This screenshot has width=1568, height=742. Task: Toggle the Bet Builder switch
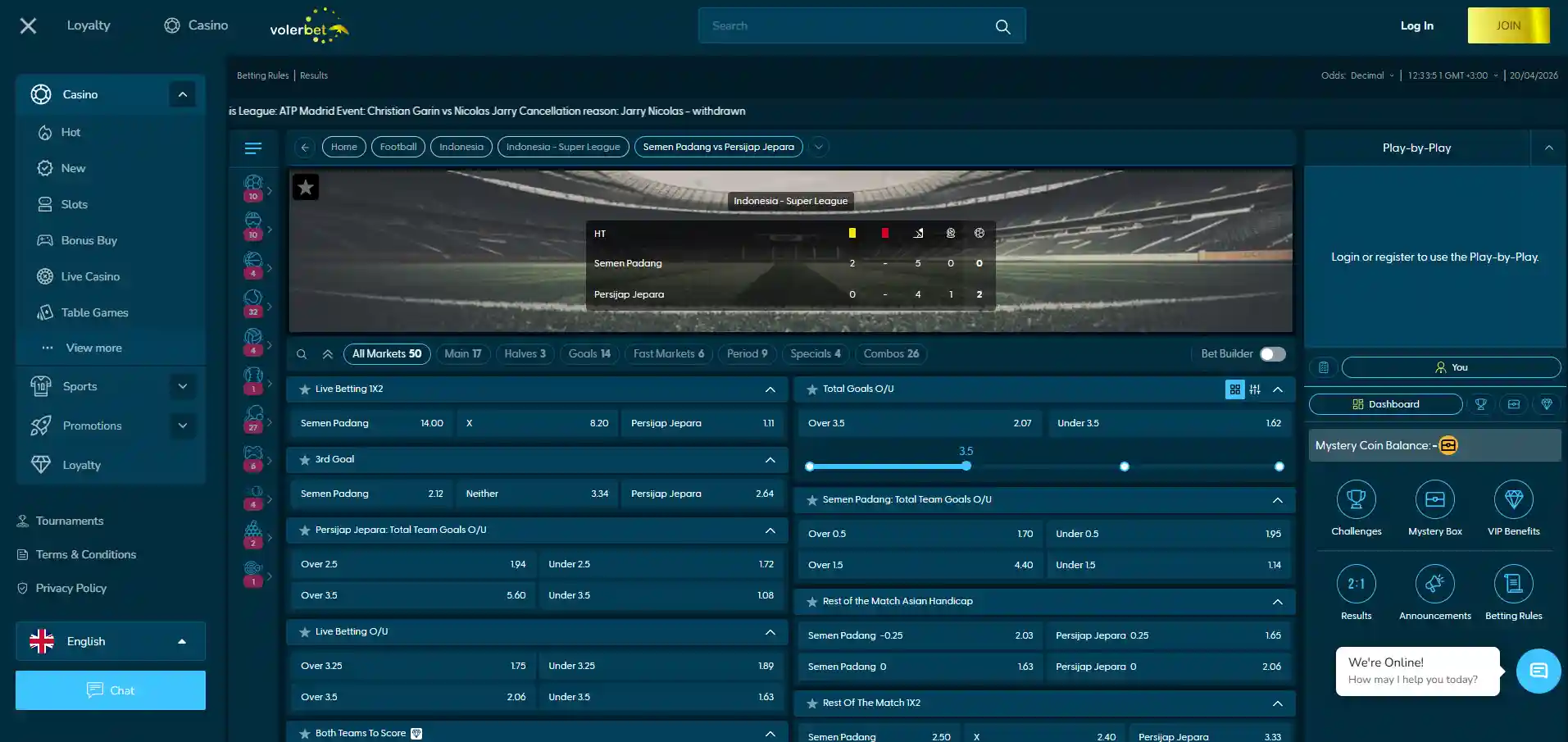1272,354
